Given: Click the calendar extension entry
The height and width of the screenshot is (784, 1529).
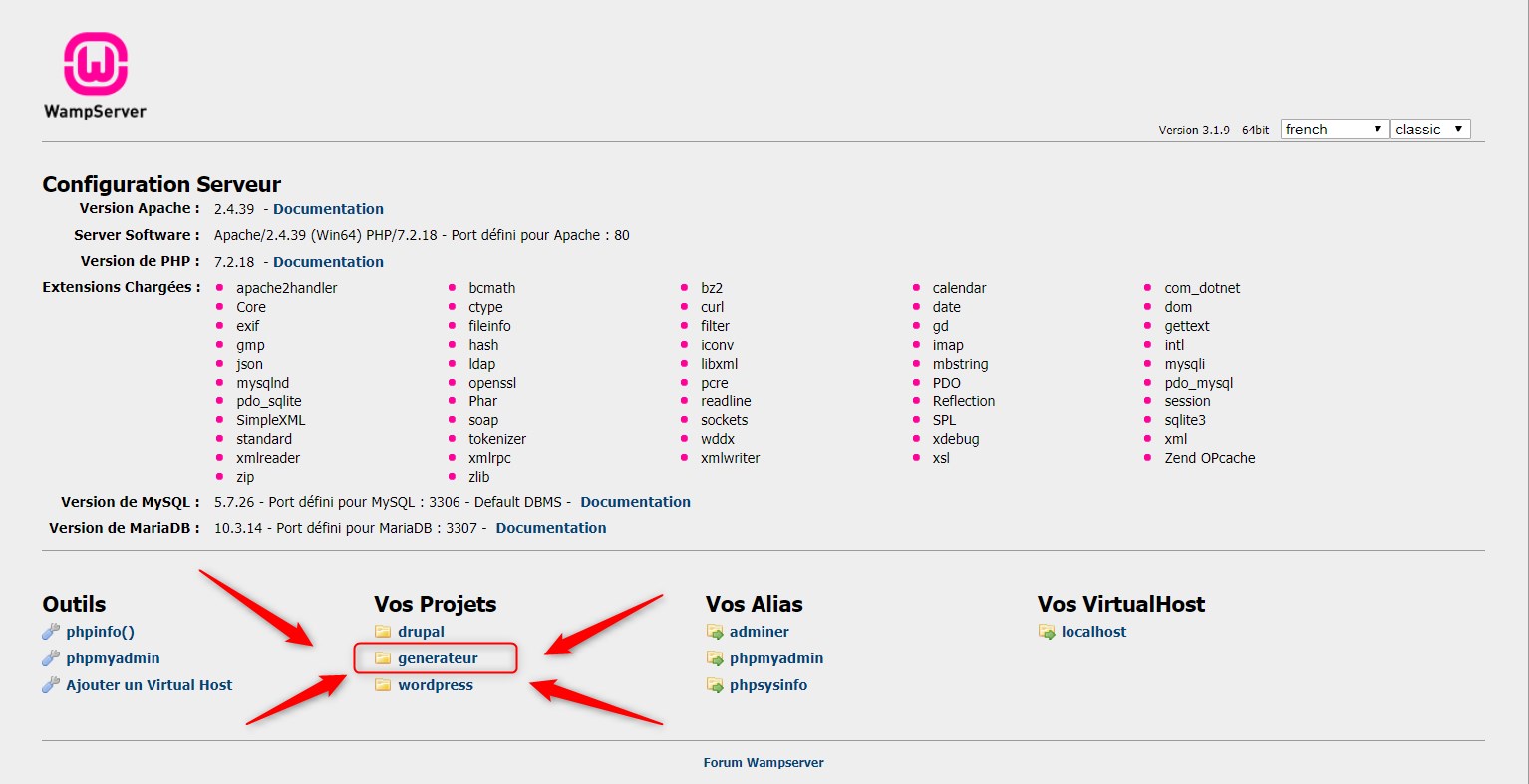Looking at the screenshot, I should pyautogui.click(x=959, y=288).
